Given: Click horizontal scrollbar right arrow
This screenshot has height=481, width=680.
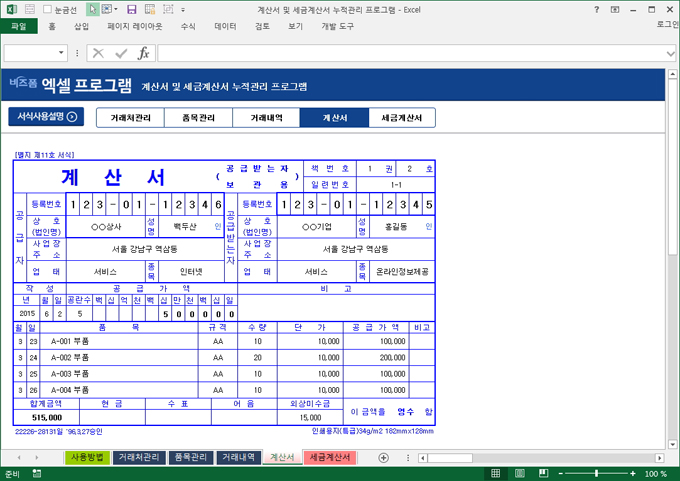Looking at the screenshot, I should click(660, 458).
